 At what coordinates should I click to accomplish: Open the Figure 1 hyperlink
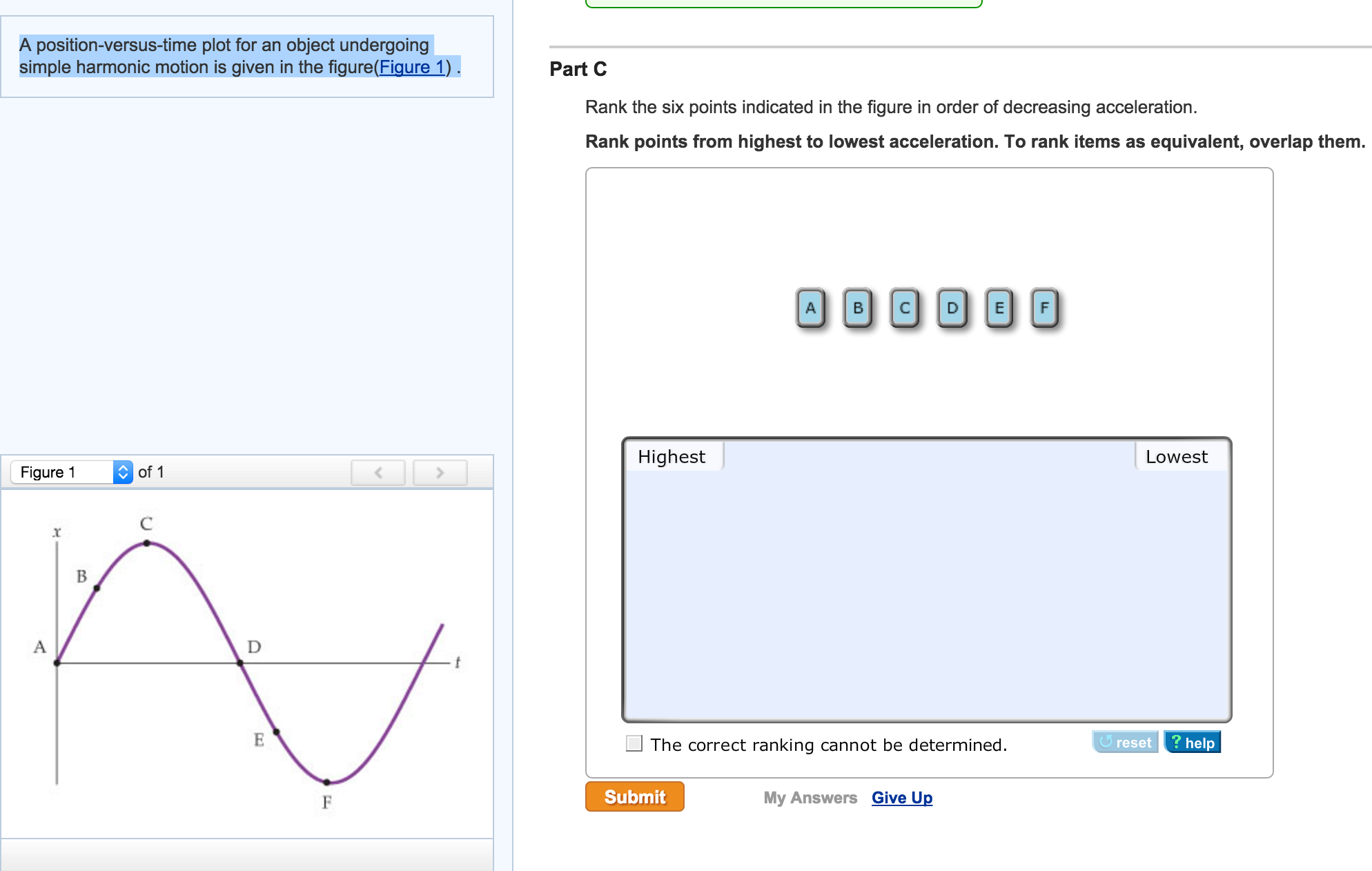coord(412,67)
